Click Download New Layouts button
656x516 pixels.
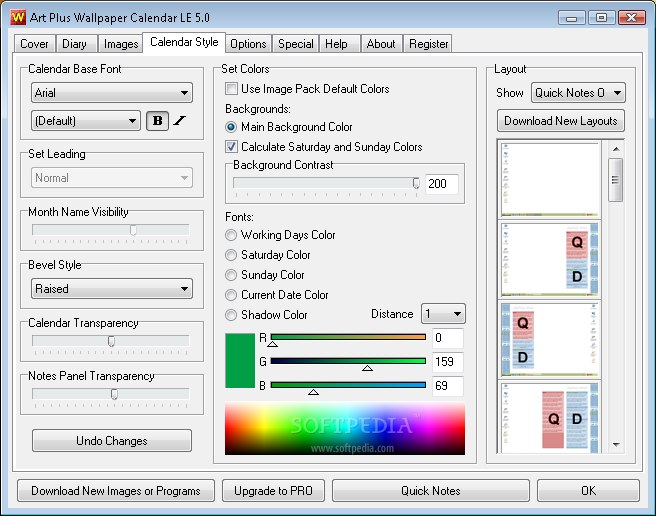[x=561, y=121]
